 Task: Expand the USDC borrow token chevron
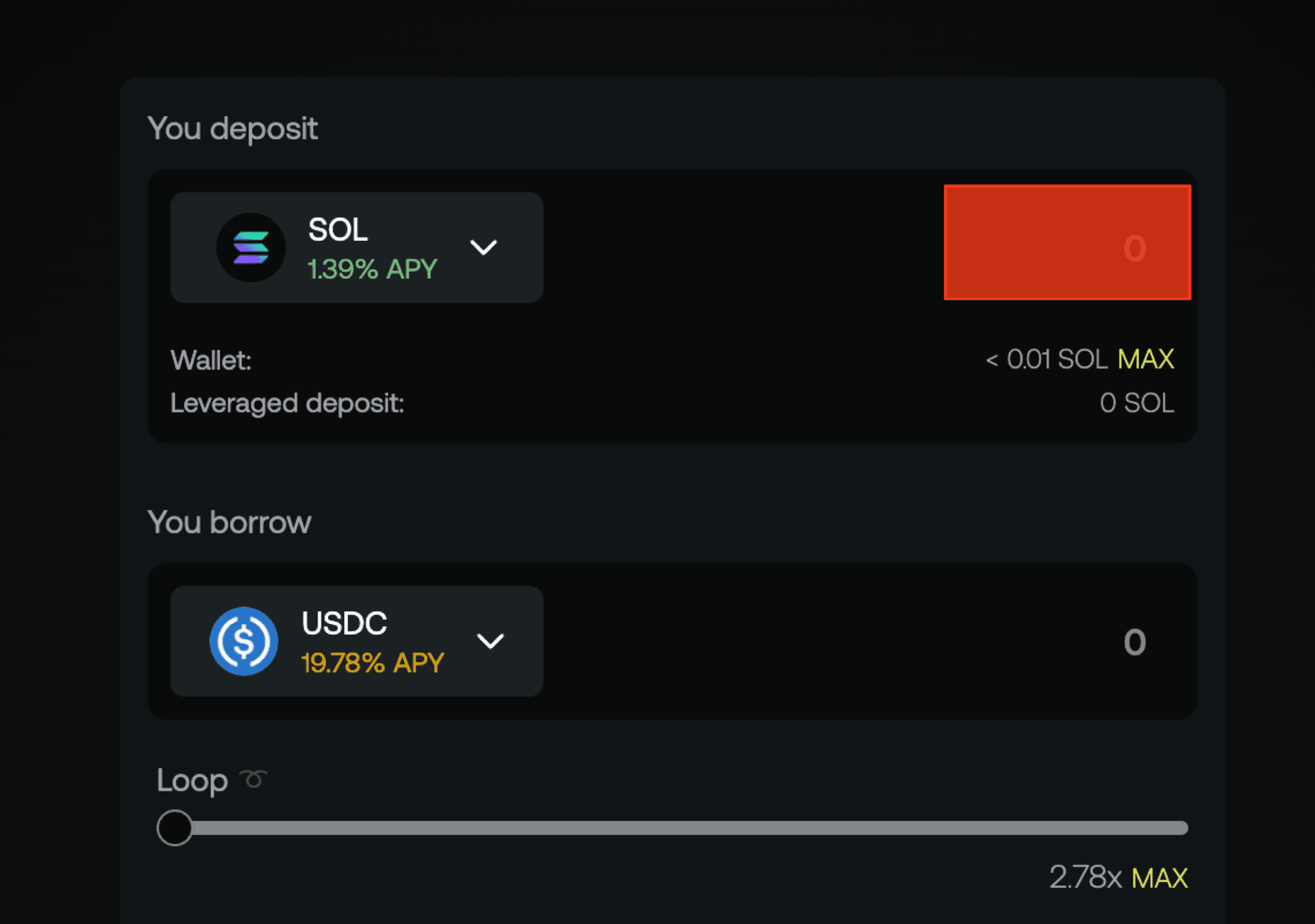point(490,641)
